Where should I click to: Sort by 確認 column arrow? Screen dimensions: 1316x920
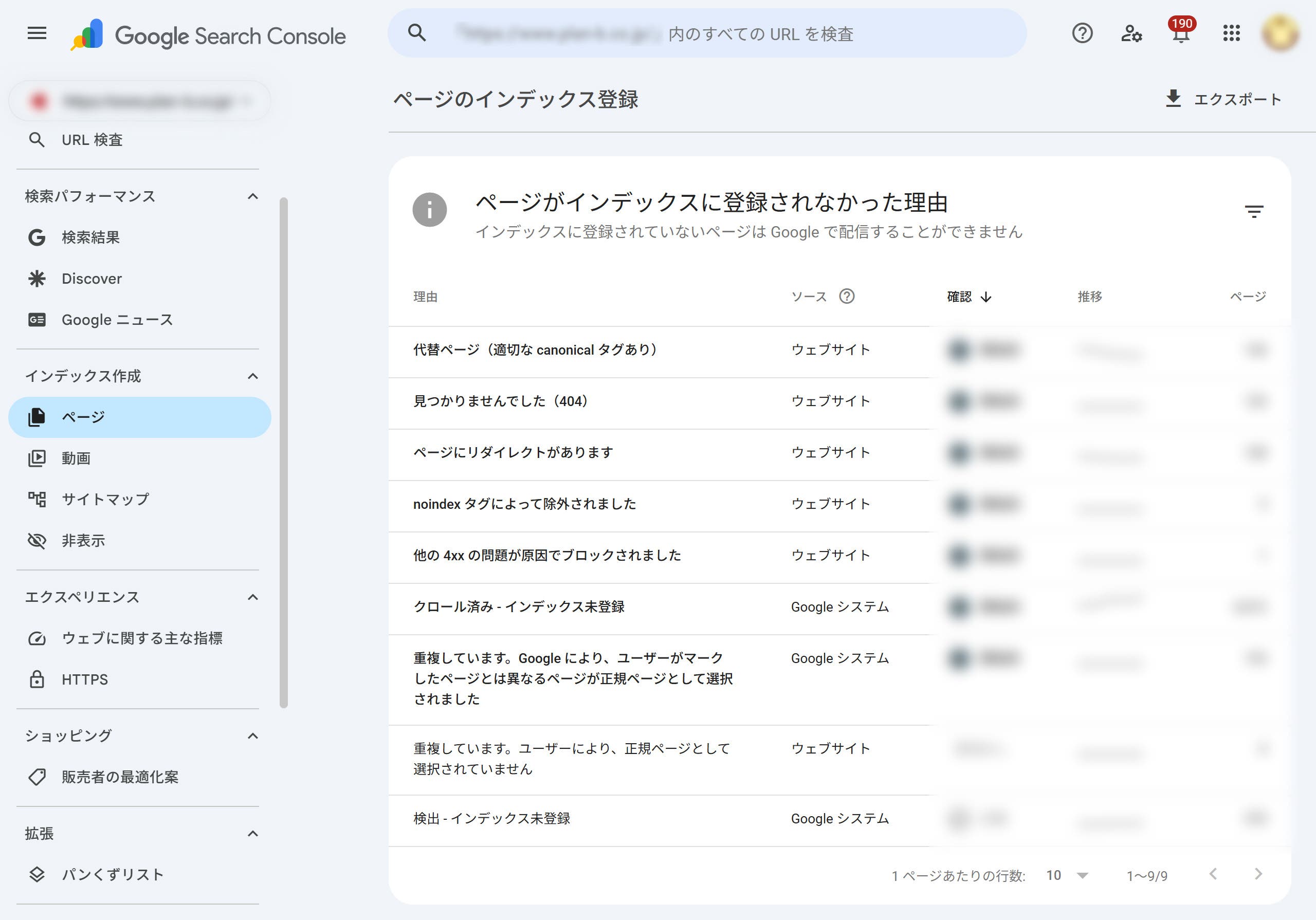pyautogui.click(x=986, y=297)
